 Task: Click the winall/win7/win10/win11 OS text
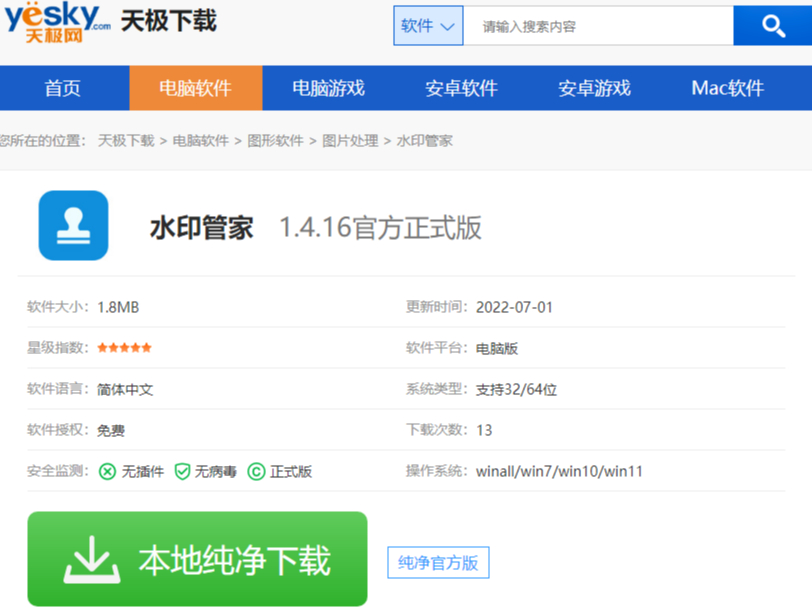[559, 471]
